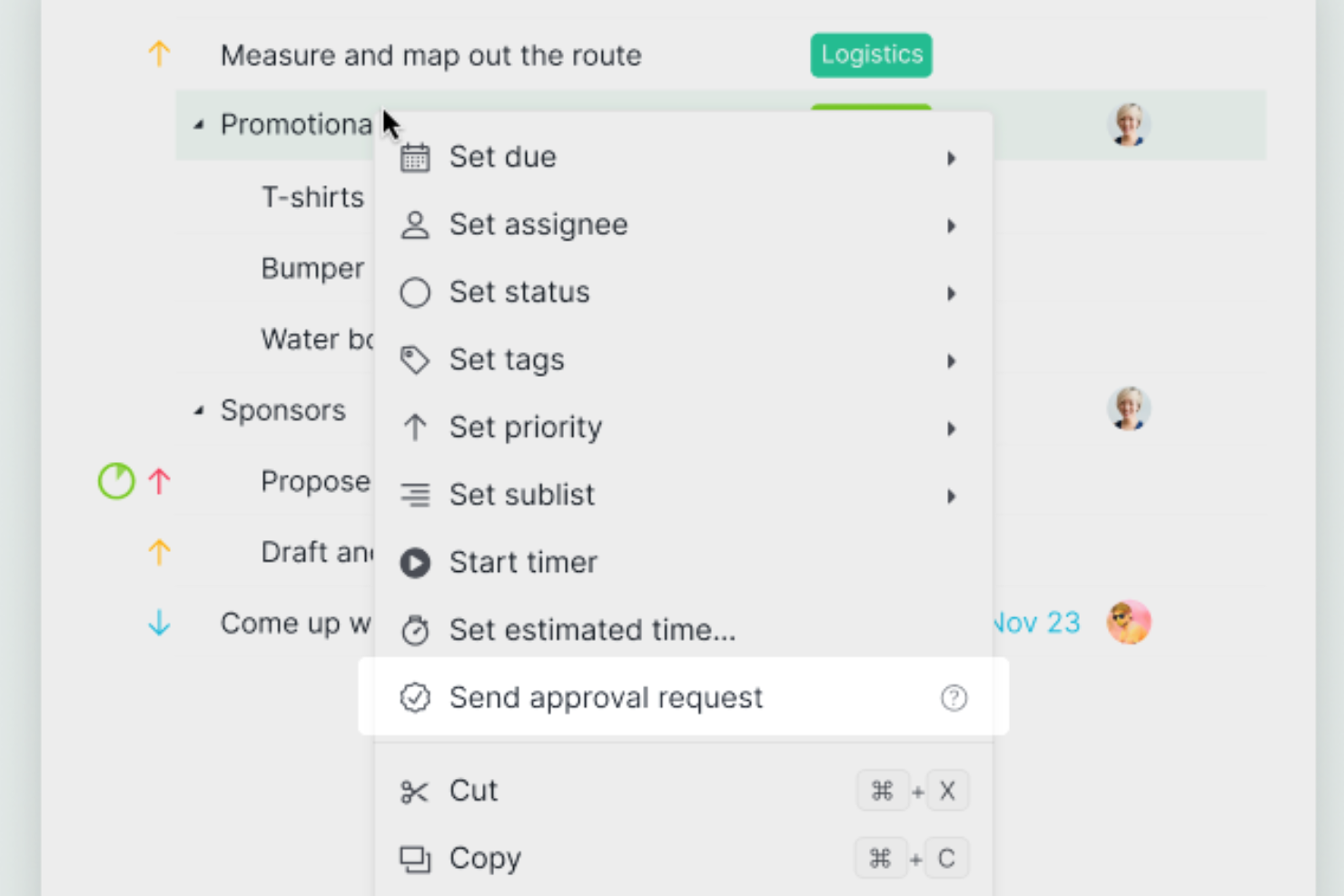Image resolution: width=1344 pixels, height=896 pixels.
Task: Click the scissors icon beside Cut
Action: (x=414, y=792)
